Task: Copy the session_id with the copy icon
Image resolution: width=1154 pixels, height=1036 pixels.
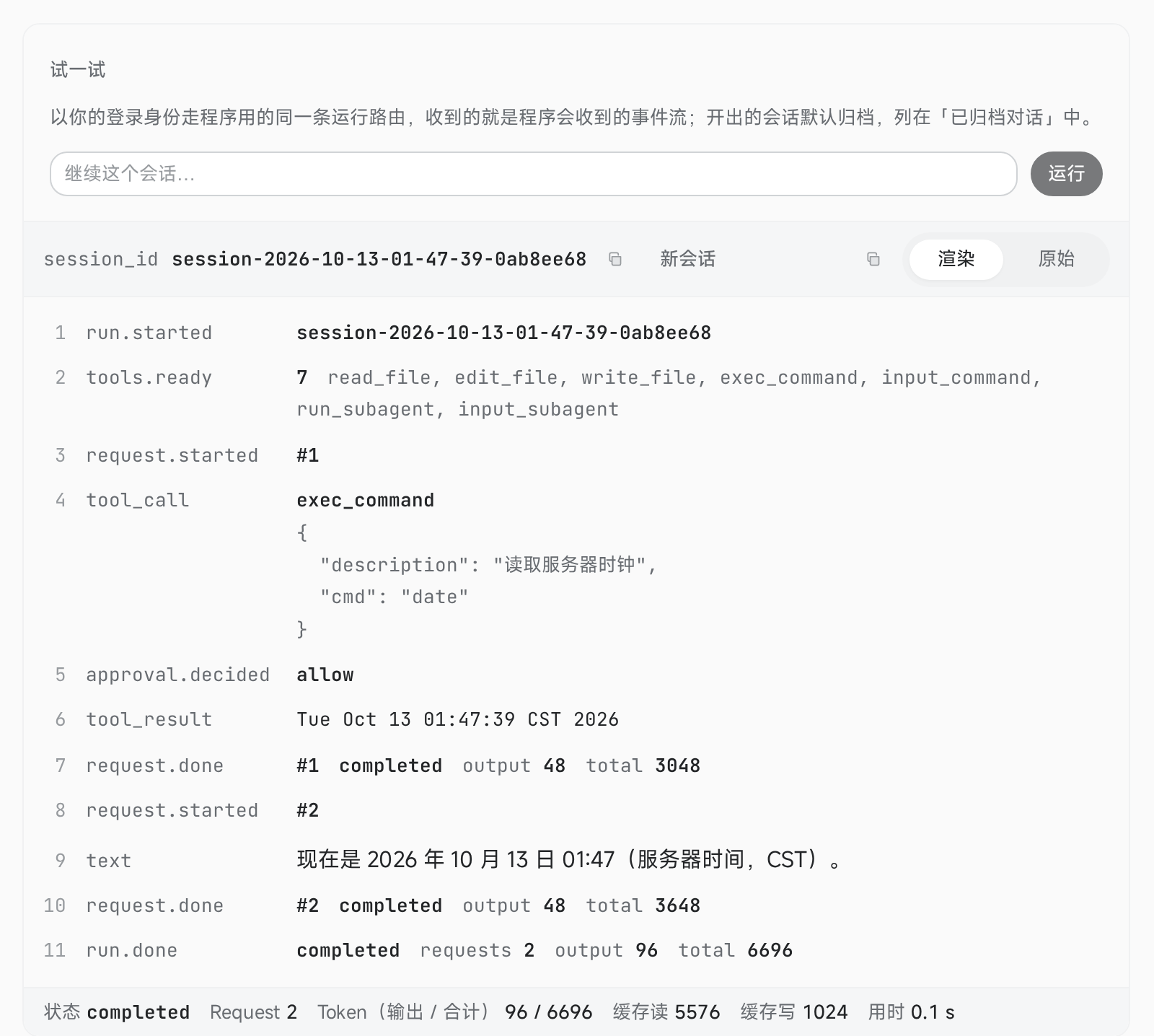Action: [x=615, y=259]
